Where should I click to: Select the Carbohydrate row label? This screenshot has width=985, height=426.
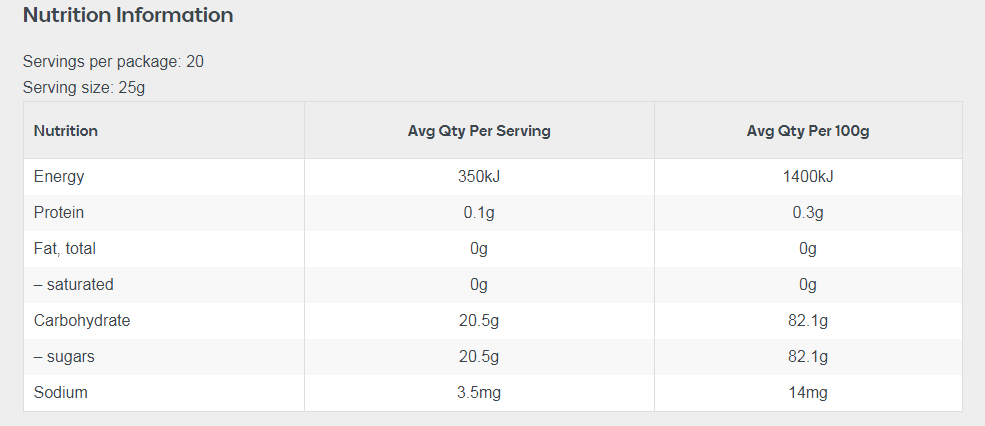pos(82,321)
